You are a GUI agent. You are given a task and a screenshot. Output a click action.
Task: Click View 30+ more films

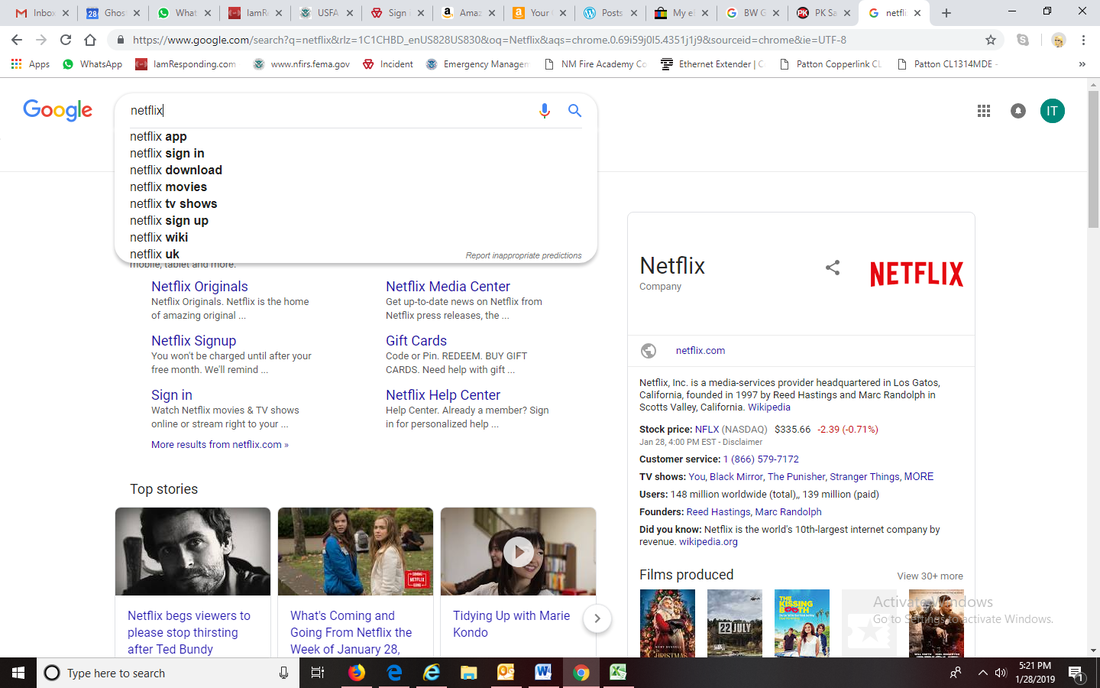tap(930, 576)
